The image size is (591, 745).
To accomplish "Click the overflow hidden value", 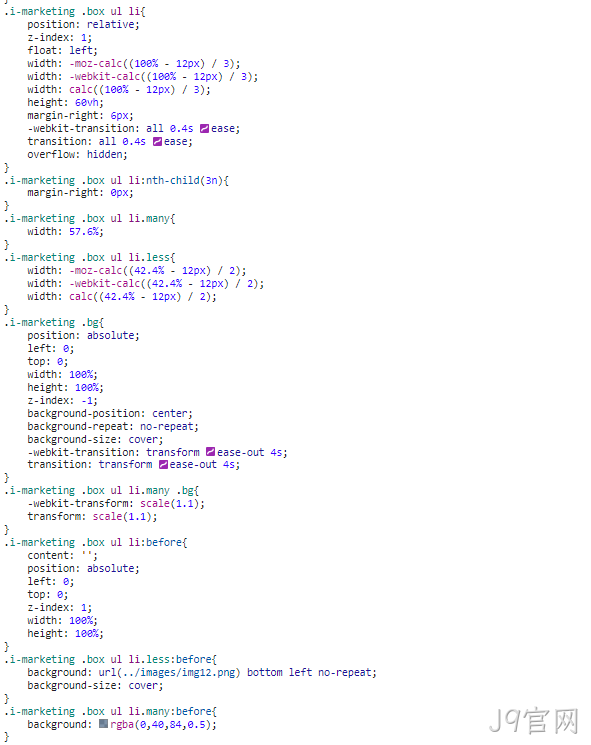I will tap(105, 154).
